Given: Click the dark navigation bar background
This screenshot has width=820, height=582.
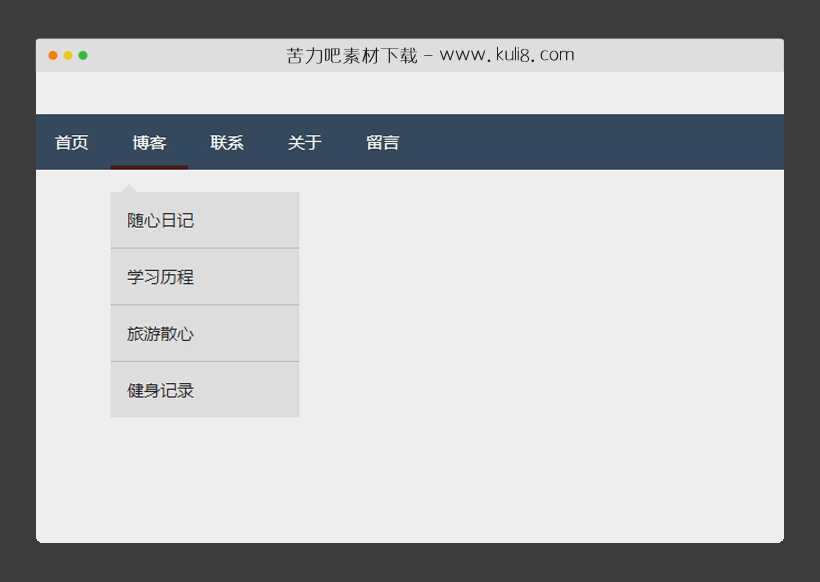Looking at the screenshot, I should pyautogui.click(x=600, y=142).
